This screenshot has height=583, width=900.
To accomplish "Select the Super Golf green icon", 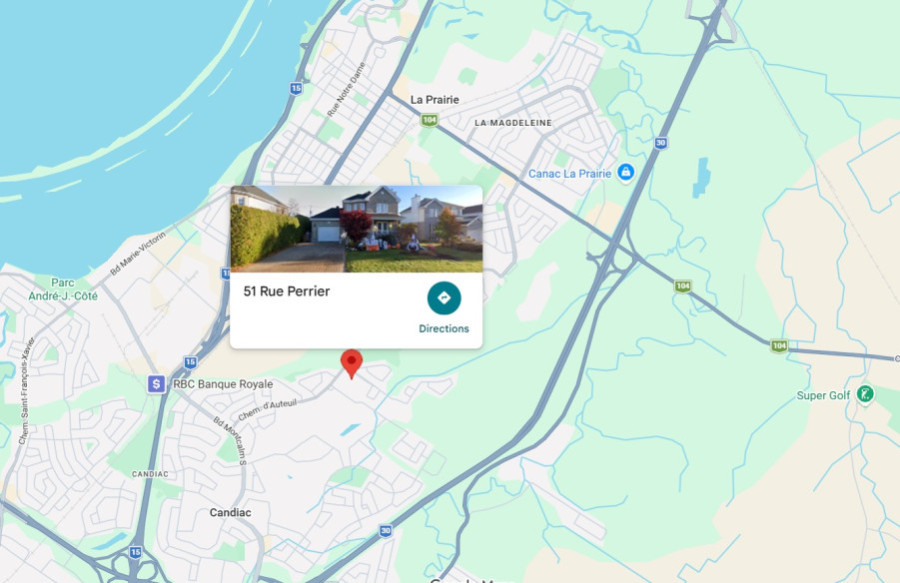I will 865,394.
